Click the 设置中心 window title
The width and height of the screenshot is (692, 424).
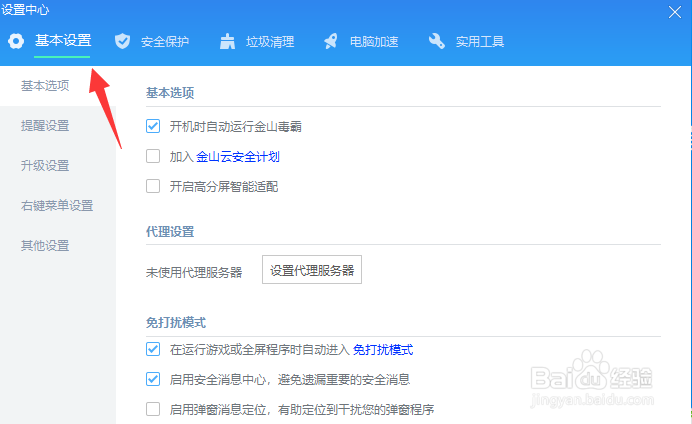[x=25, y=9]
